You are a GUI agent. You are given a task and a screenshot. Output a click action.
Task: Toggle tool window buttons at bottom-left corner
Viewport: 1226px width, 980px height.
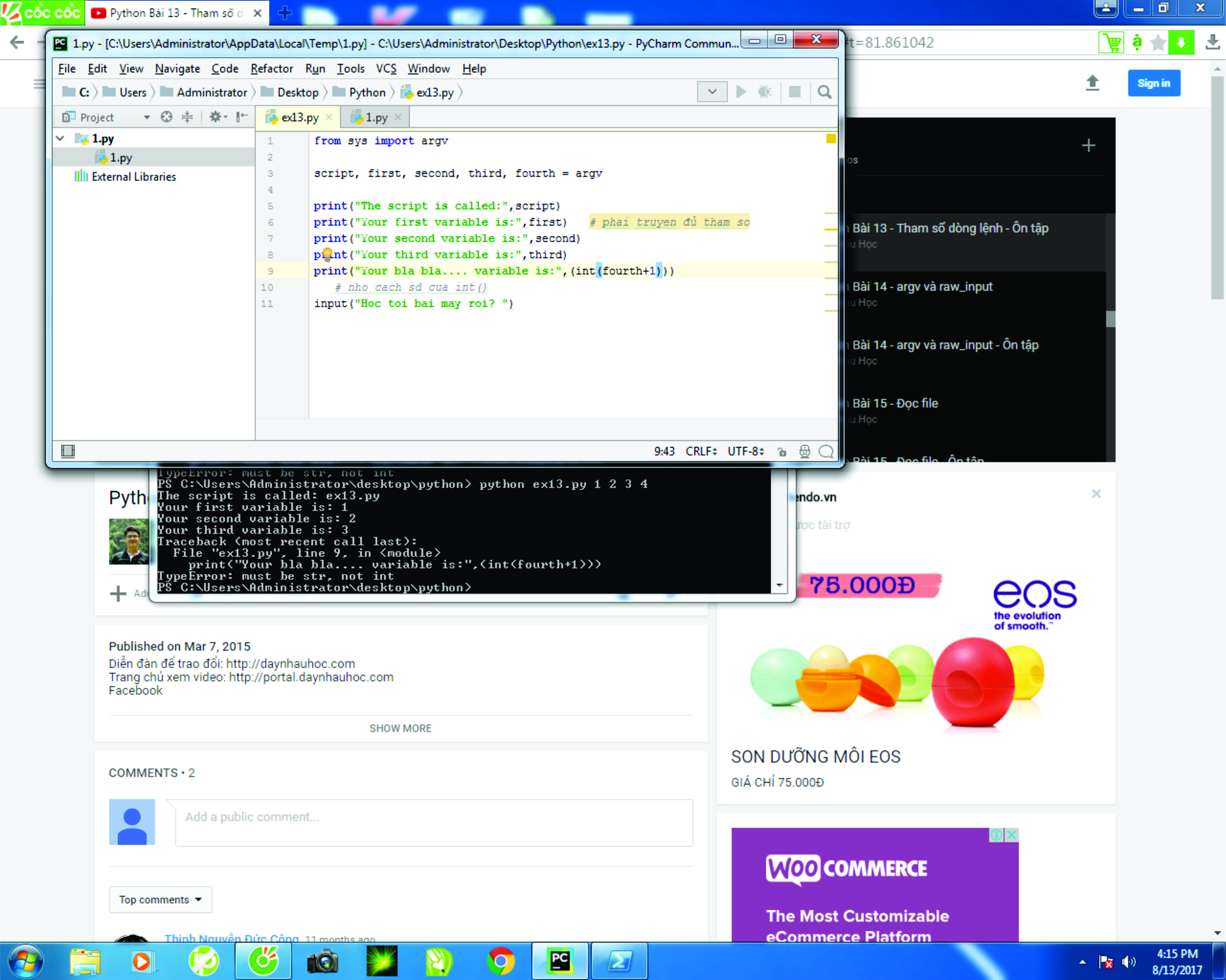pos(68,451)
